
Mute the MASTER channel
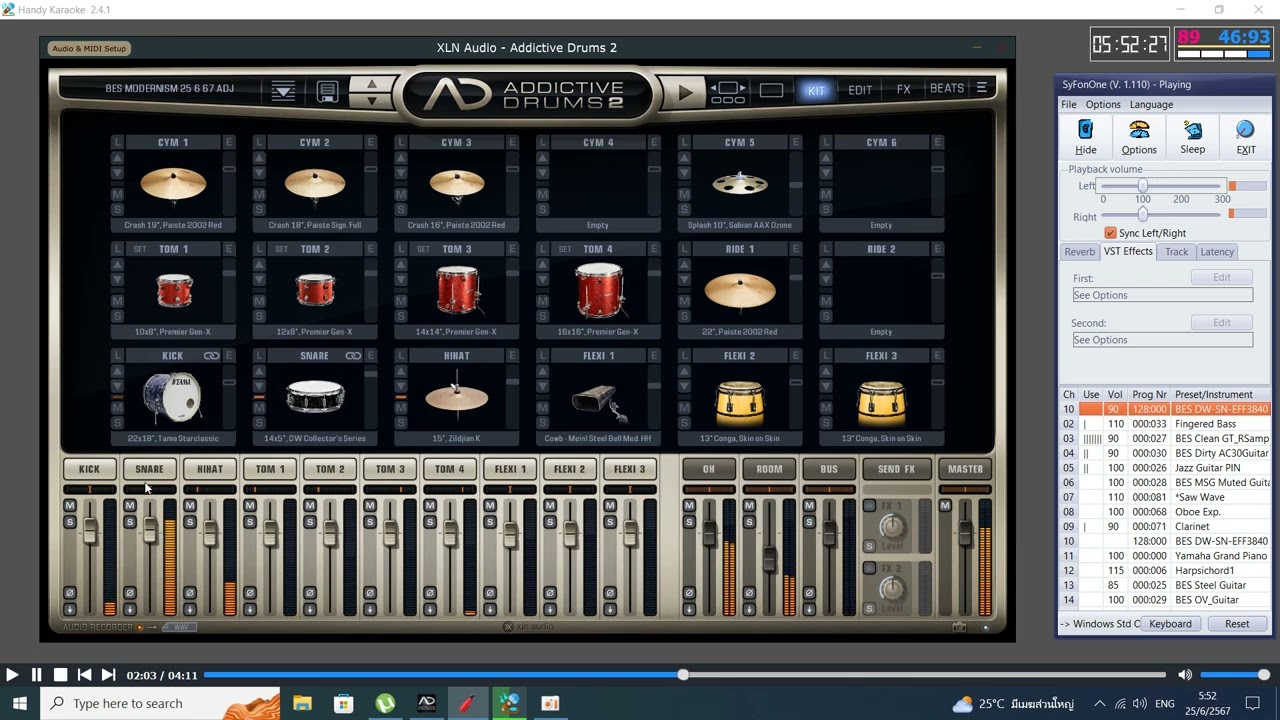tap(945, 506)
